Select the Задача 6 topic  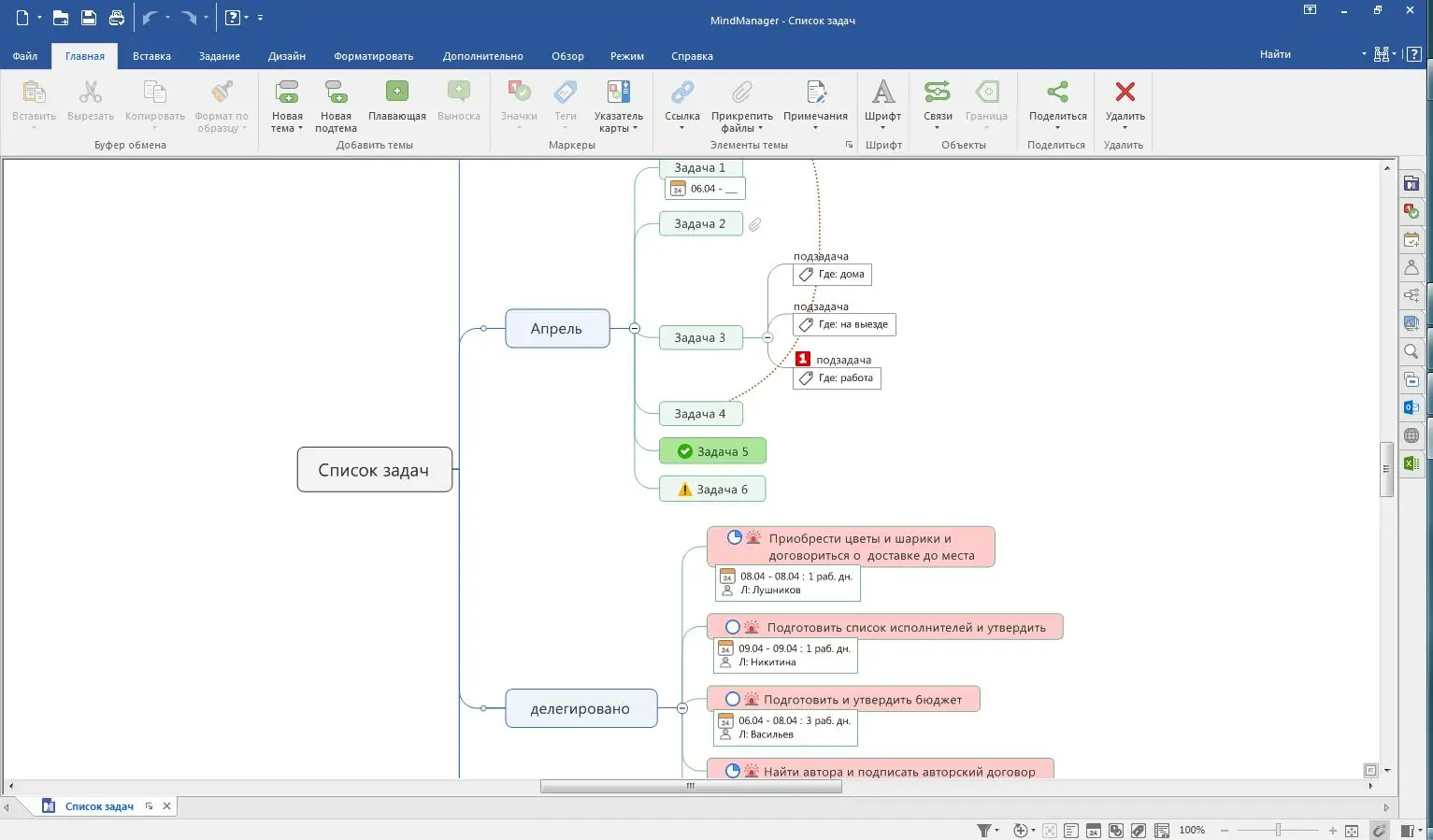coord(712,489)
